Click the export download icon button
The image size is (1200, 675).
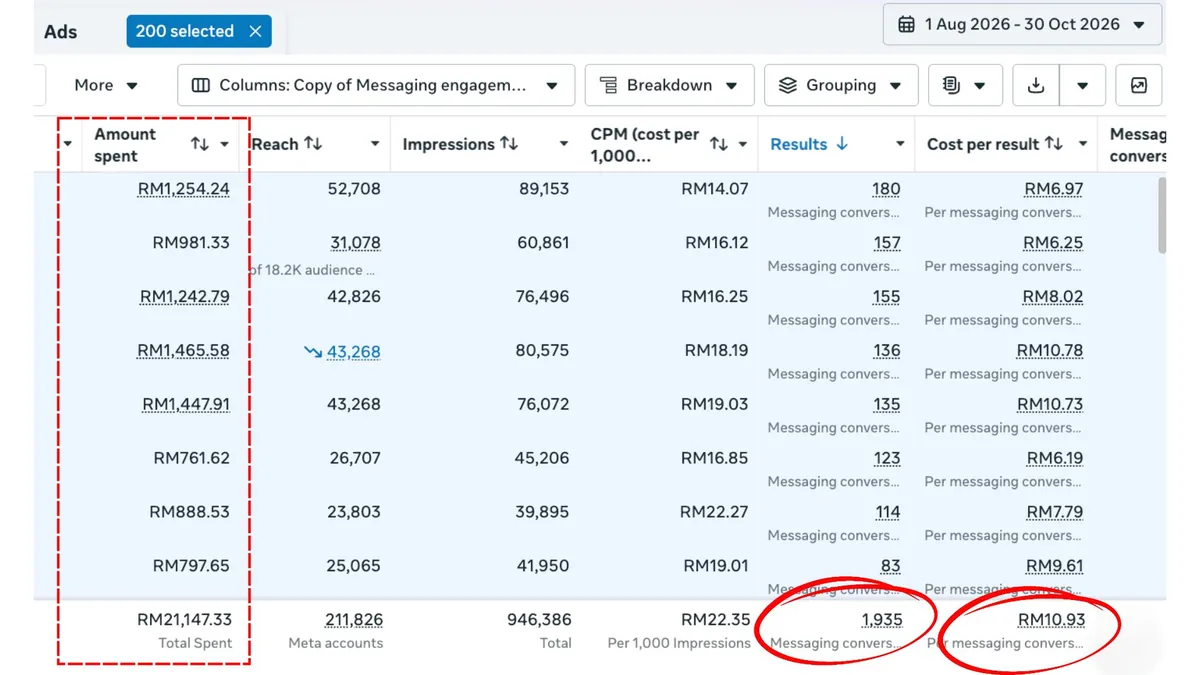click(x=1036, y=85)
